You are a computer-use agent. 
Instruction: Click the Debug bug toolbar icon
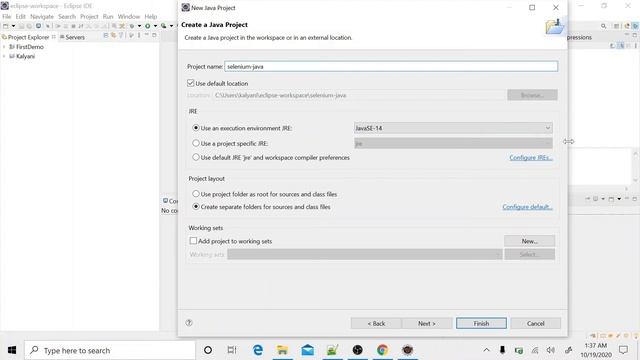tap(132, 26)
